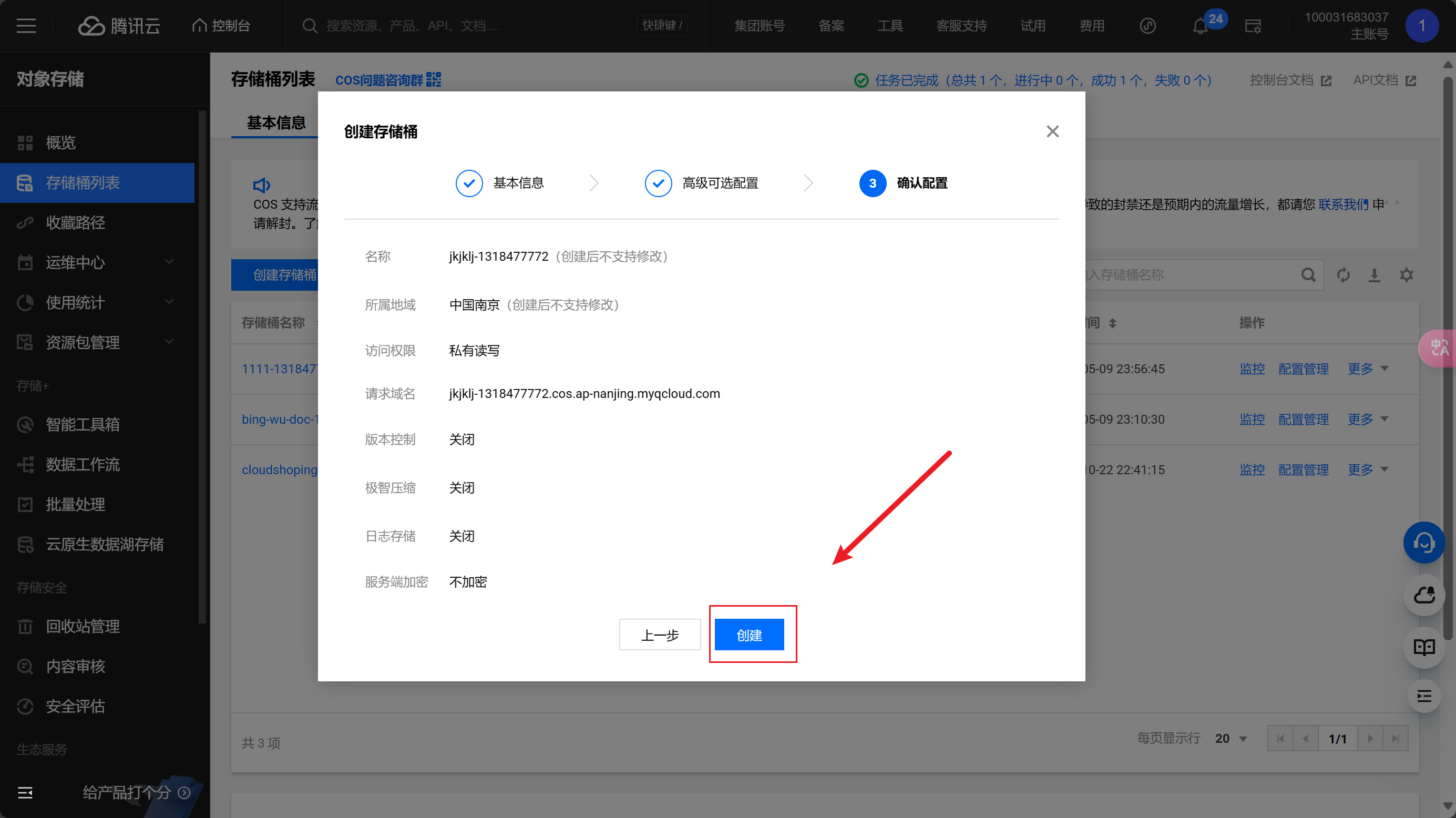1456x818 pixels.
Task: Go to 回收站管理 in sidebar
Action: point(83,626)
